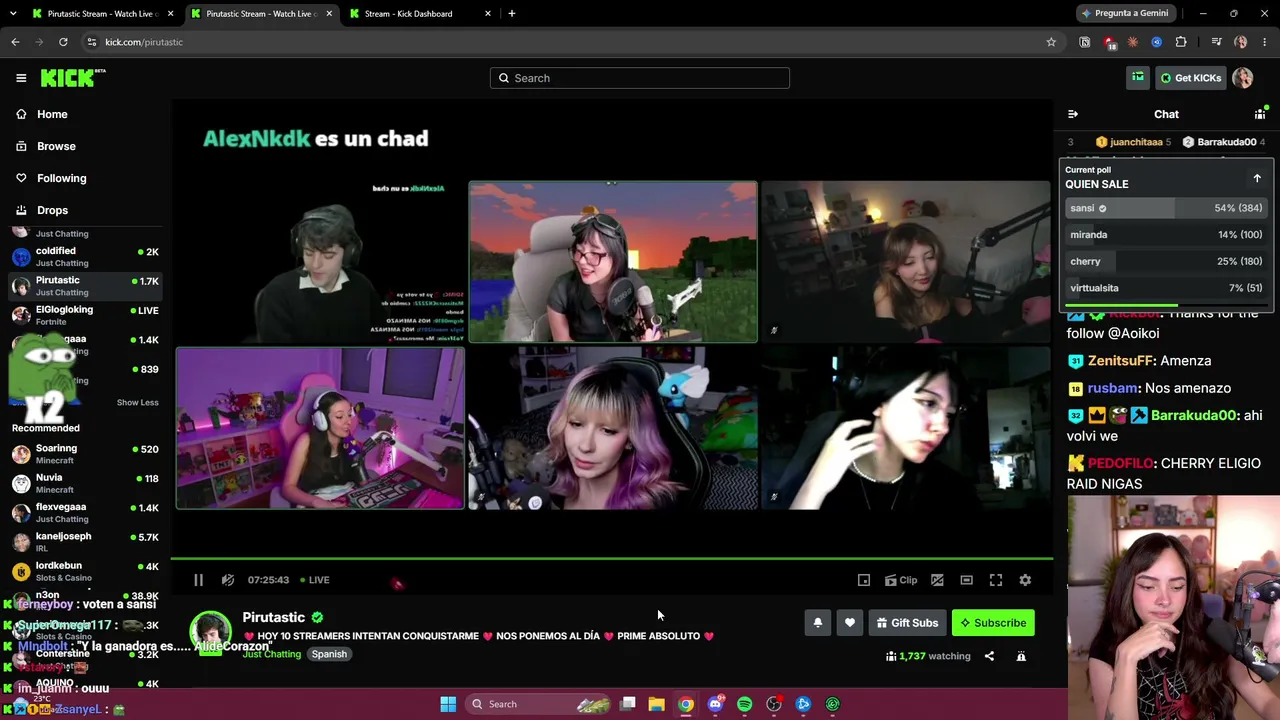Image resolution: width=1280 pixels, height=720 pixels.
Task: Reload the current page
Action: point(63,42)
